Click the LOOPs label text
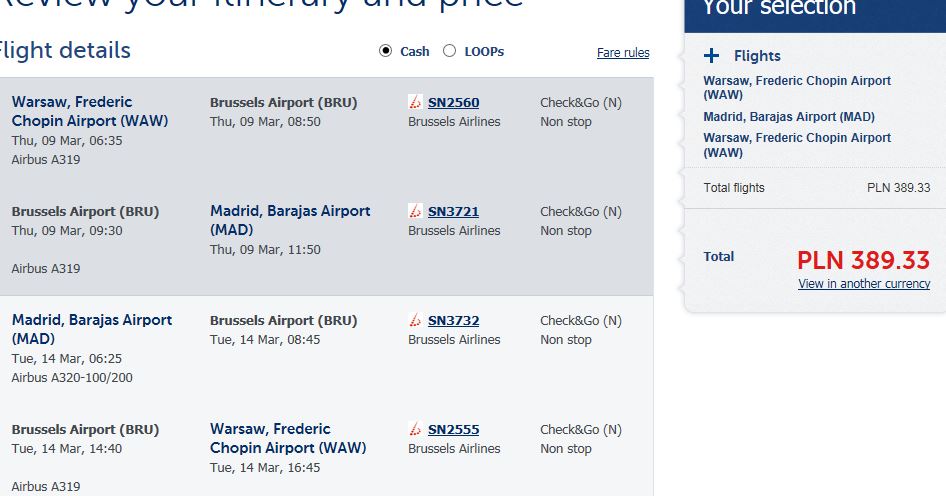The width and height of the screenshot is (946, 496). pyautogui.click(x=484, y=52)
